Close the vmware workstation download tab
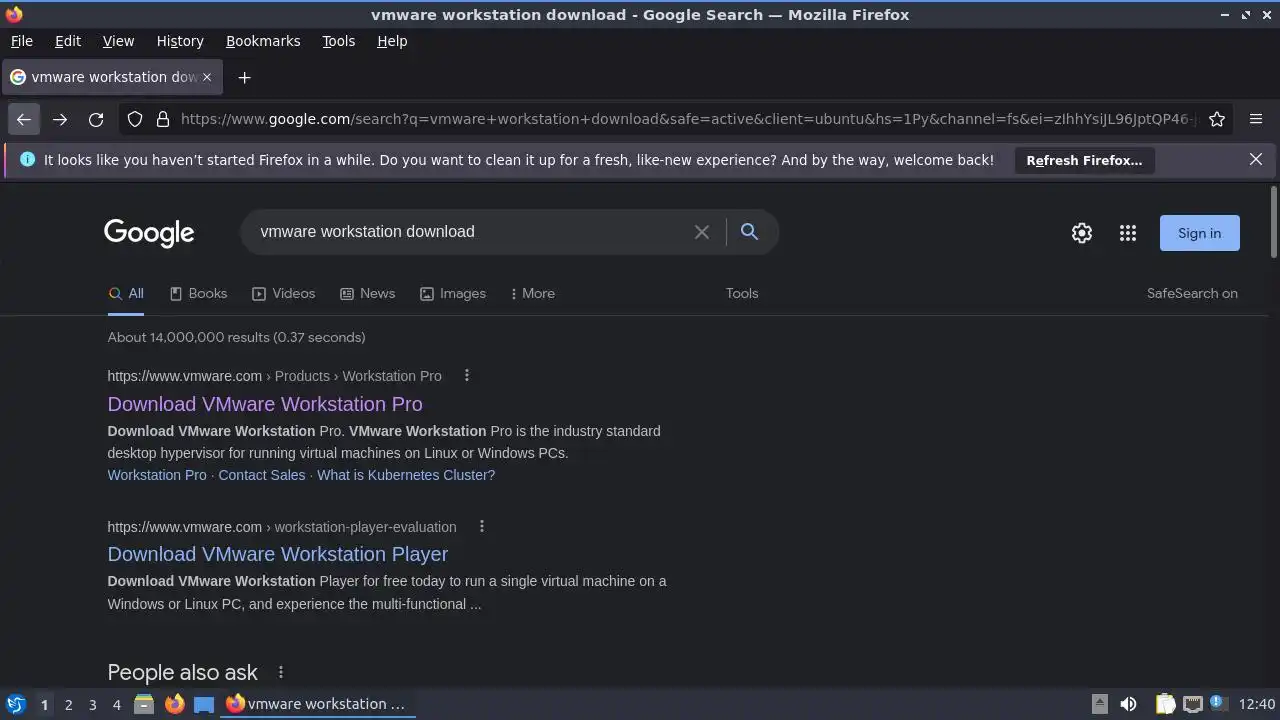The width and height of the screenshot is (1280, 720). [207, 77]
